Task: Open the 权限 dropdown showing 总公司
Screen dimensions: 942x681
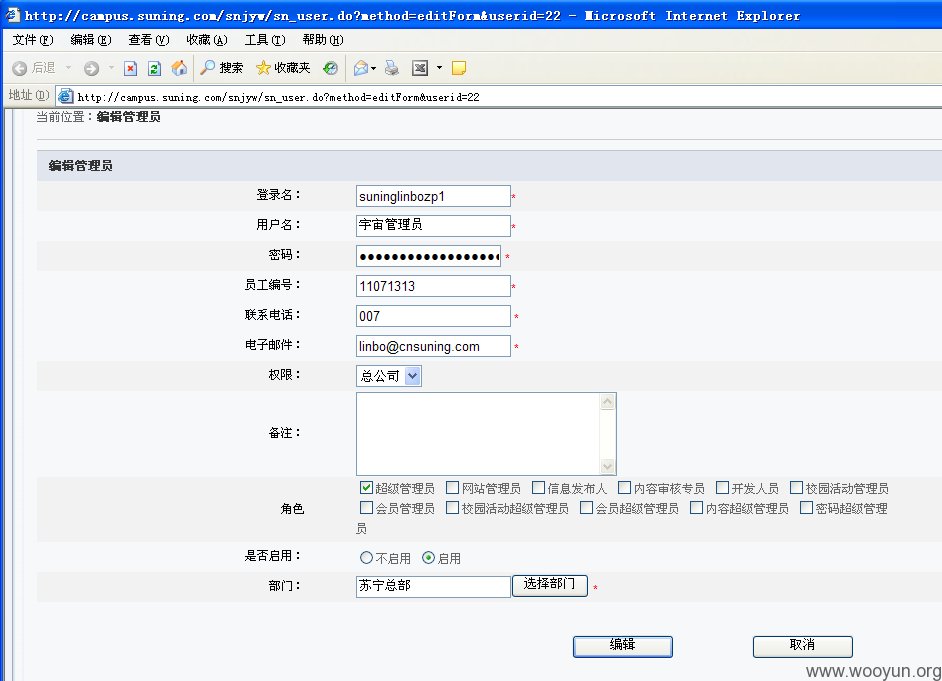Action: (389, 376)
